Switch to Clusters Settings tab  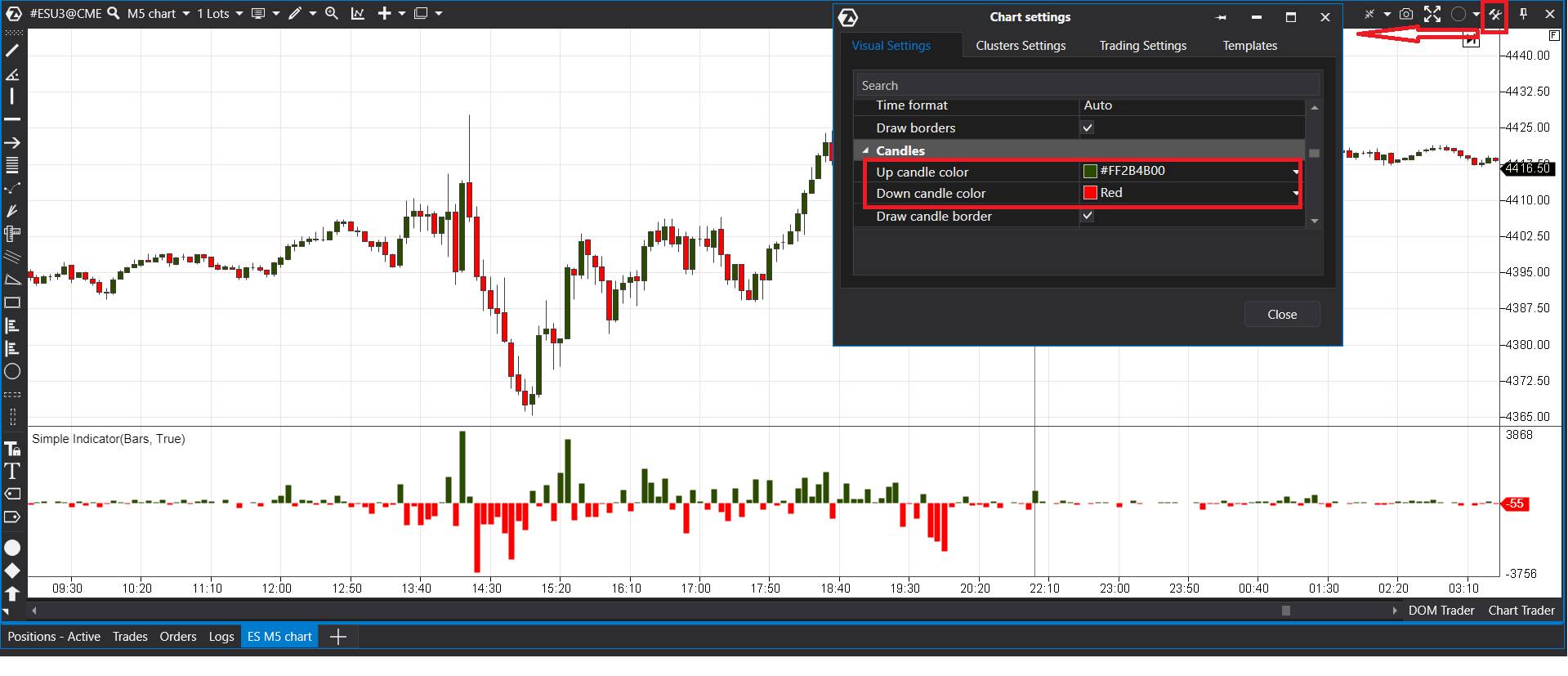tap(1021, 46)
